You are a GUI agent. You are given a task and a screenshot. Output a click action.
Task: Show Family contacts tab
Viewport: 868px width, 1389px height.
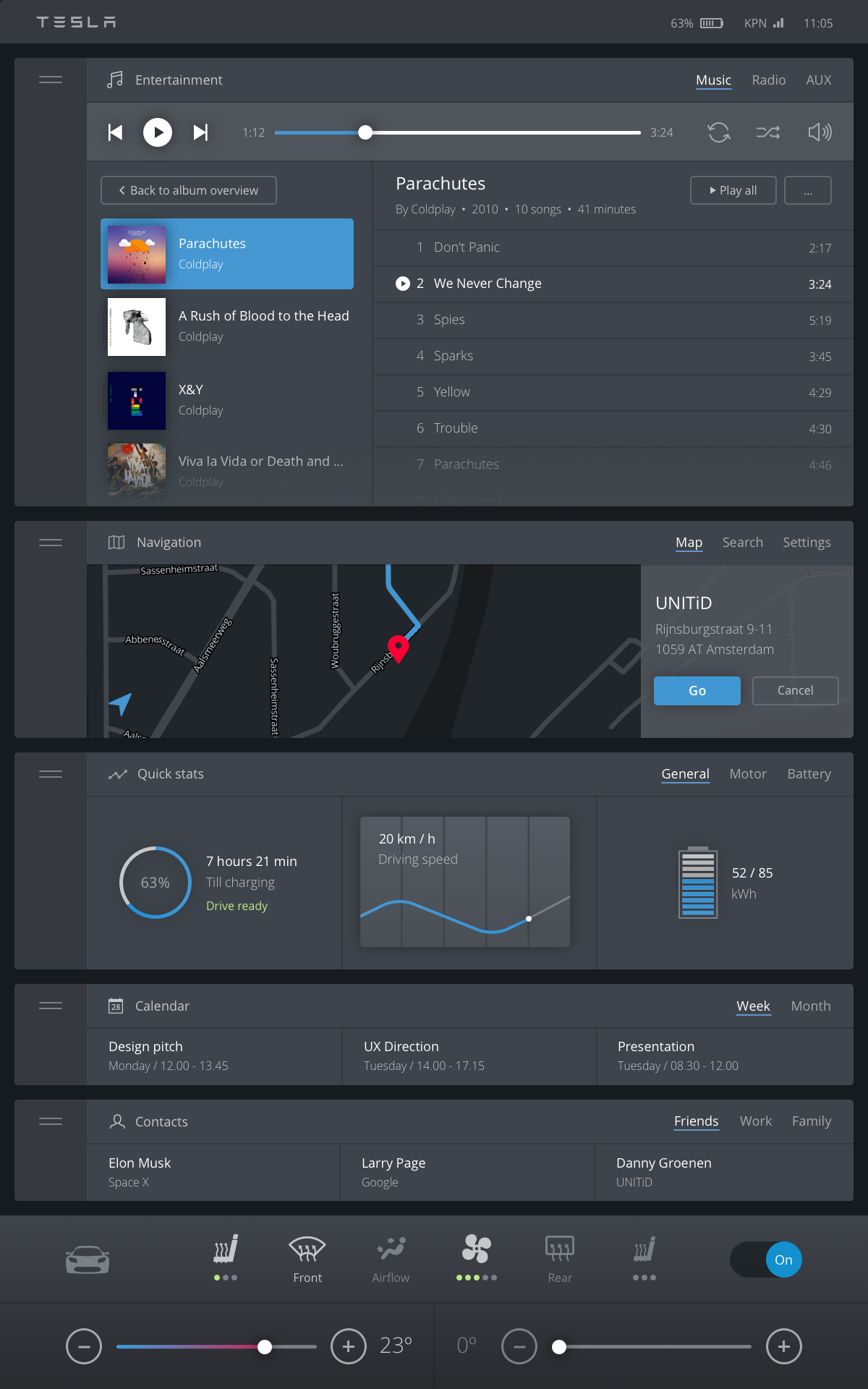coord(812,1121)
